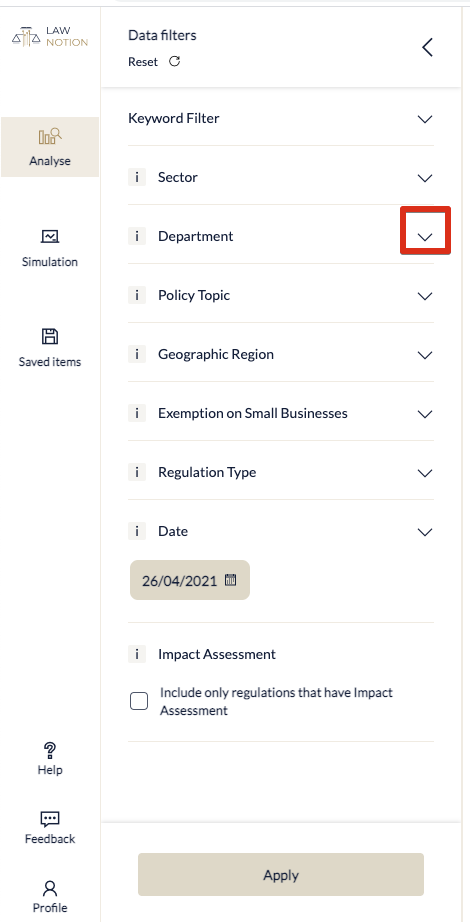The height and width of the screenshot is (922, 470).
Task: Reset all data filters
Action: tap(154, 62)
